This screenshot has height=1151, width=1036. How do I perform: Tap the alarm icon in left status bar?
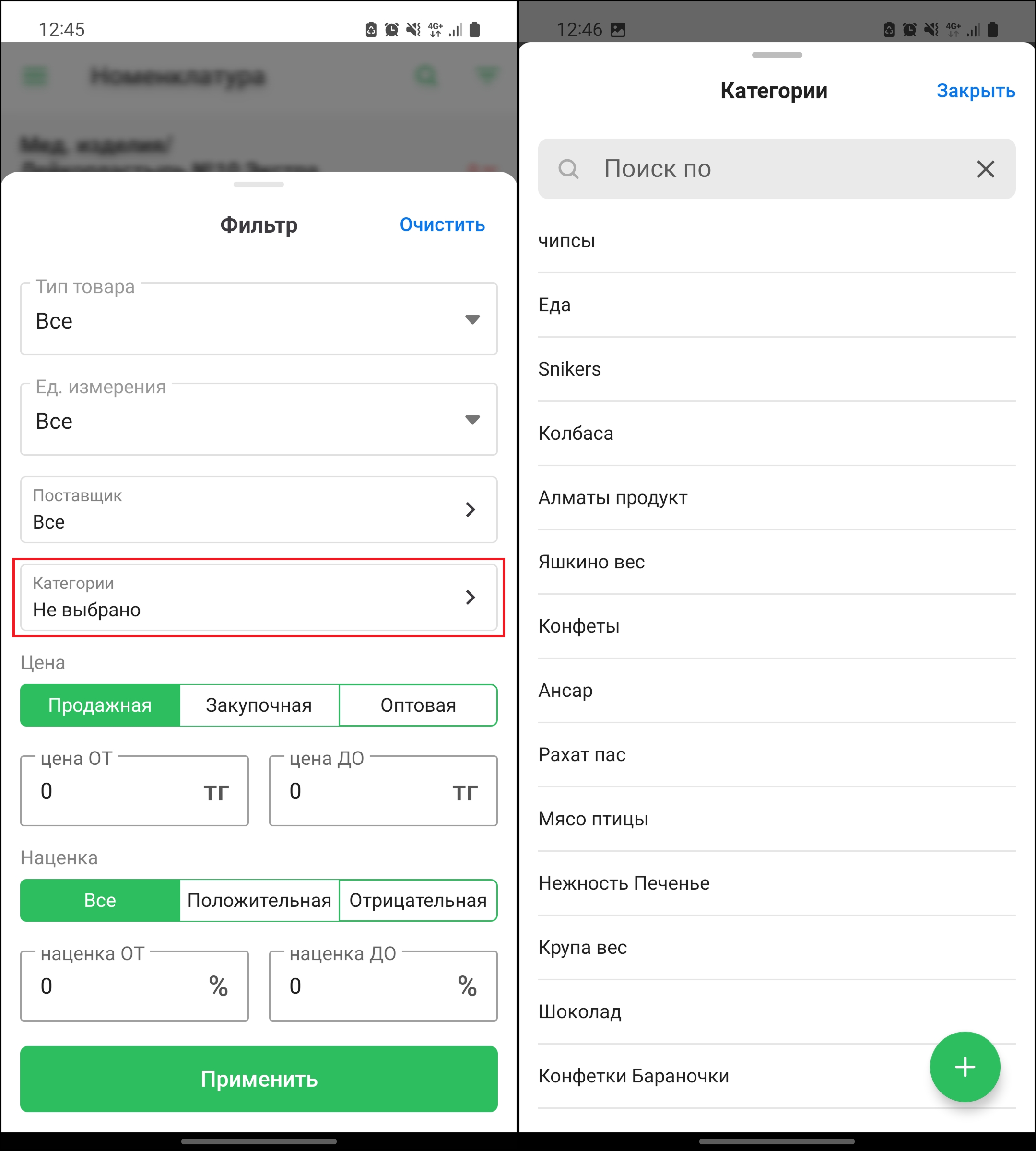coord(391,30)
